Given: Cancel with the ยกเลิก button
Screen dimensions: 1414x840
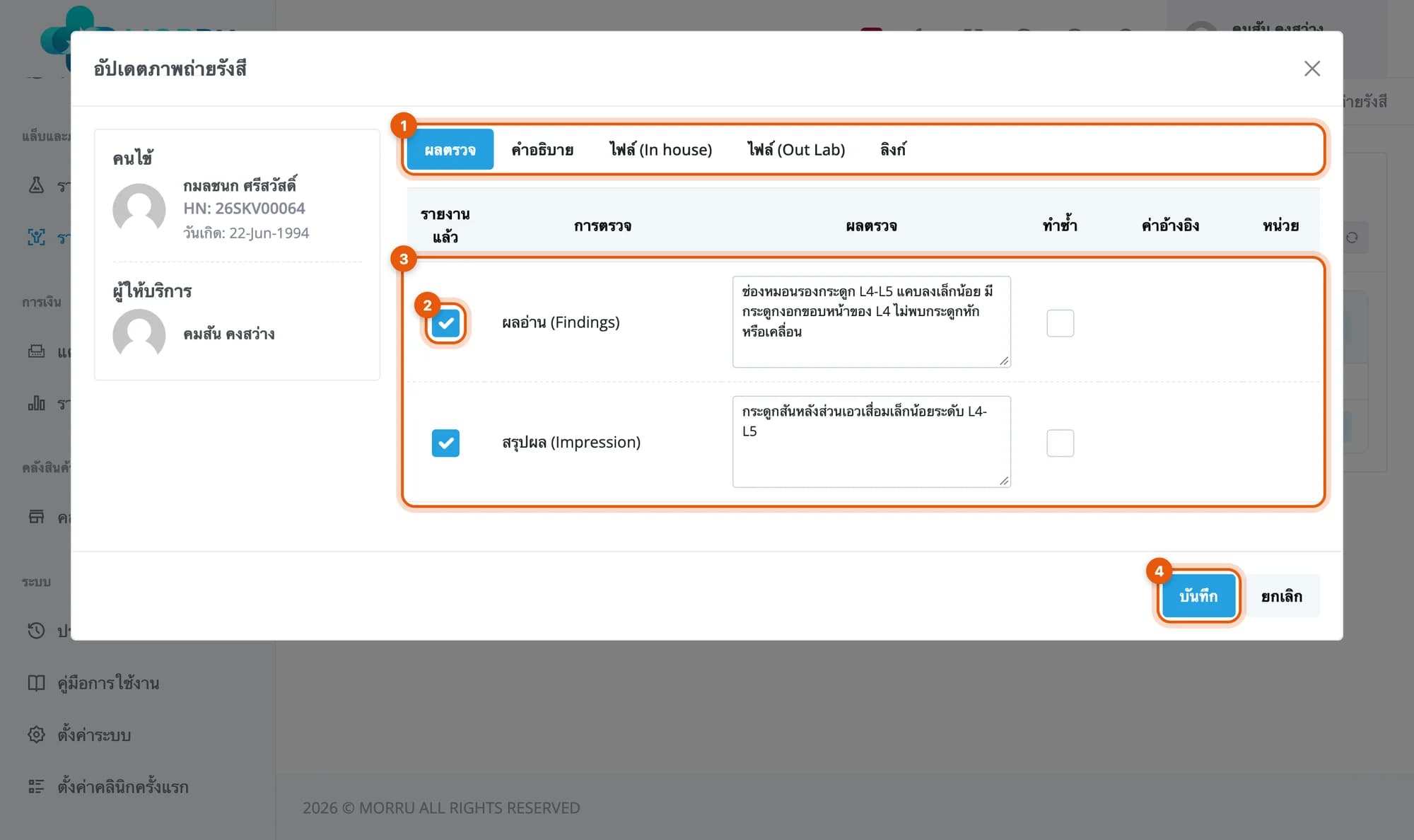Looking at the screenshot, I should coord(1282,596).
